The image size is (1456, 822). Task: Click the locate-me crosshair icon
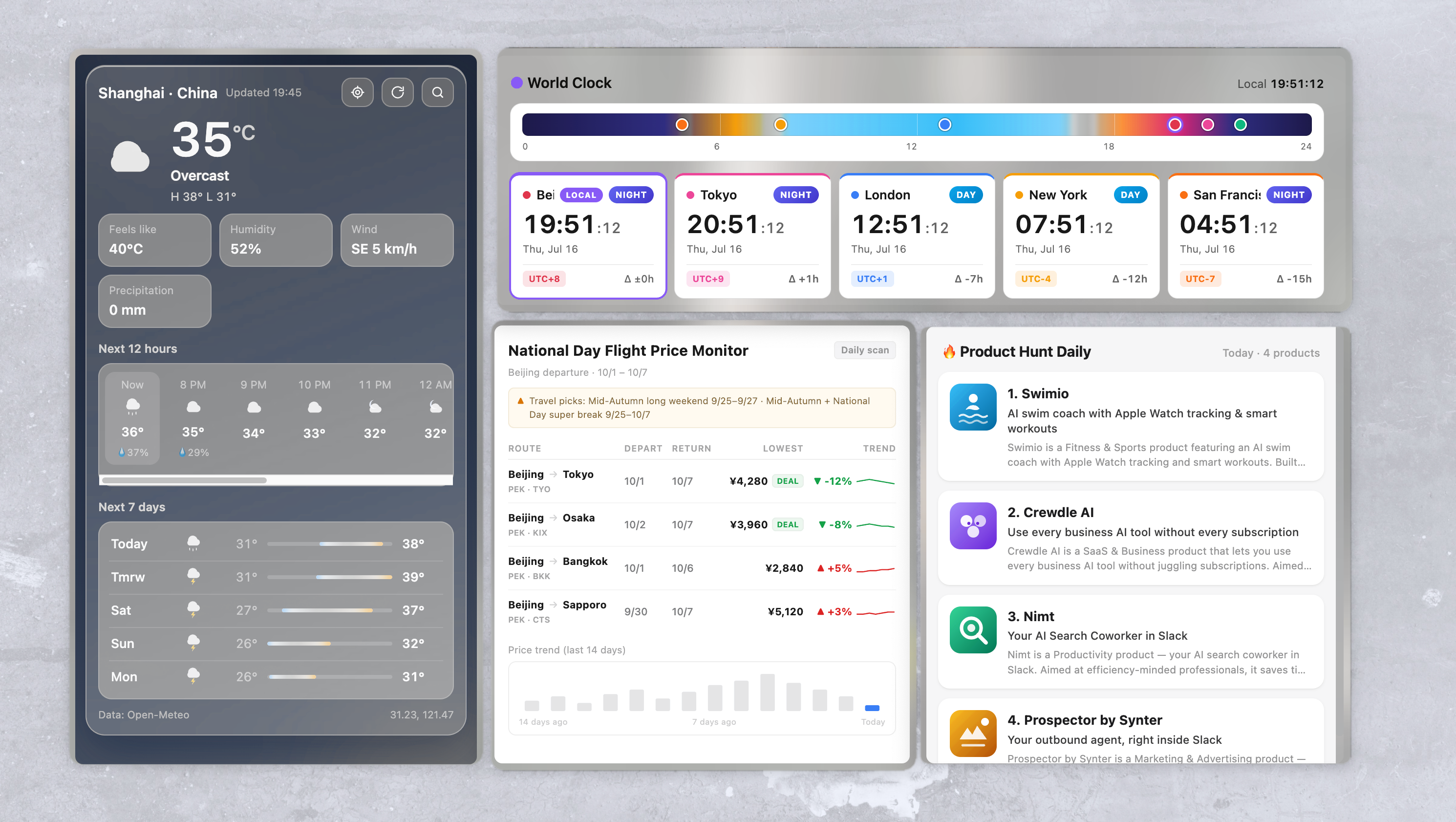357,92
